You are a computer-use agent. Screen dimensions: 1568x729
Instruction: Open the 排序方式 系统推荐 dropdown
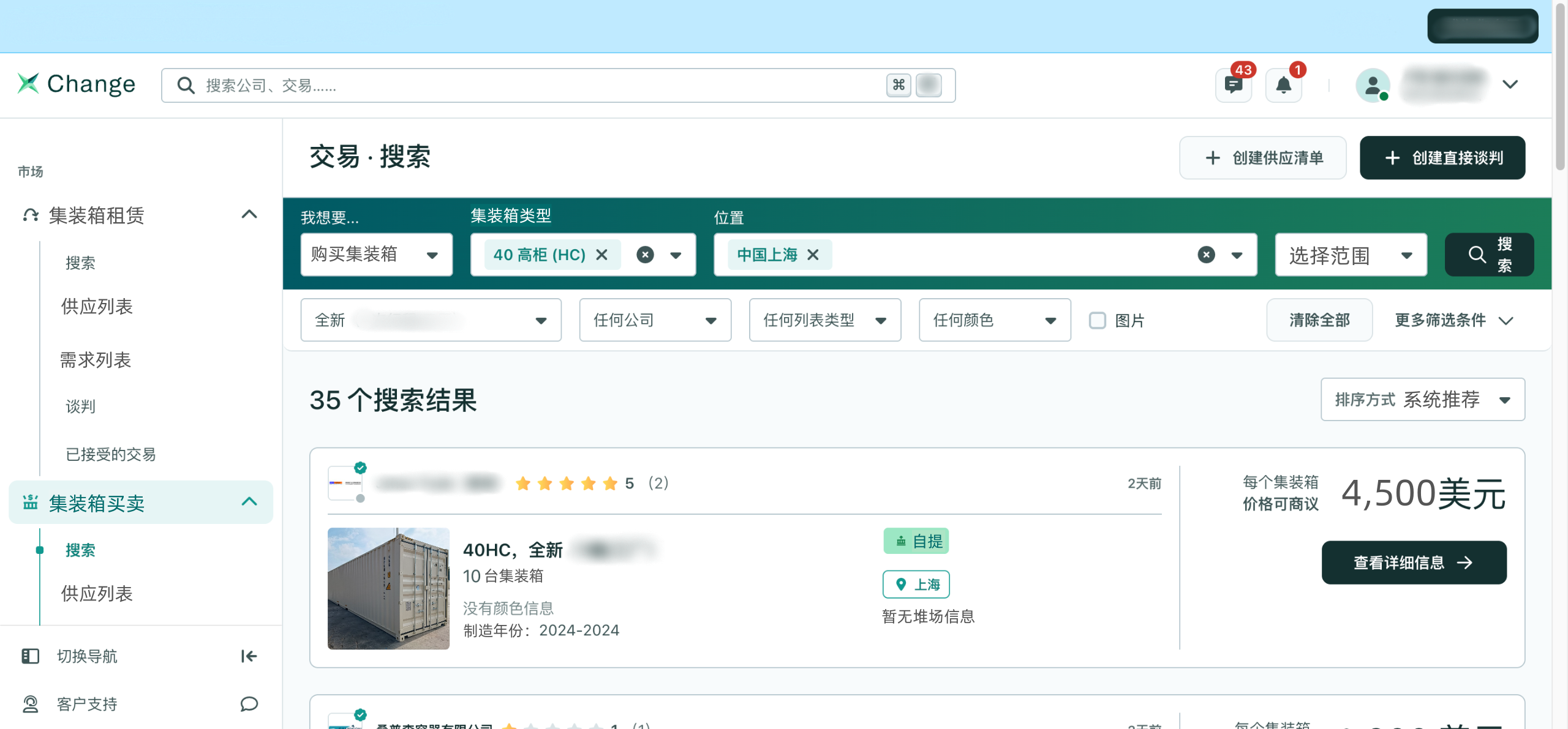(1422, 400)
